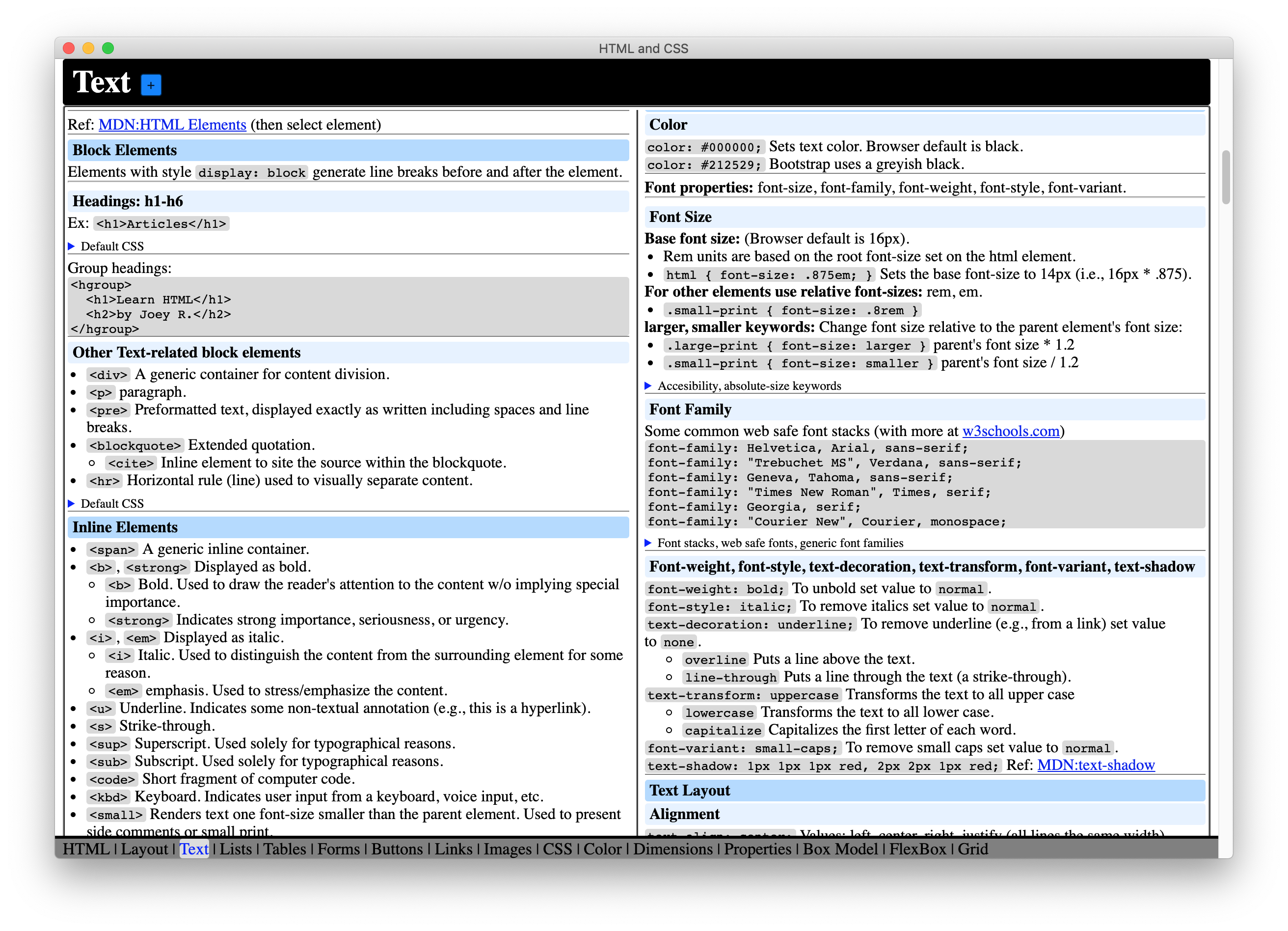Go to the Grid page in bottom nav
This screenshot has height=931, width=1288.
[973, 849]
